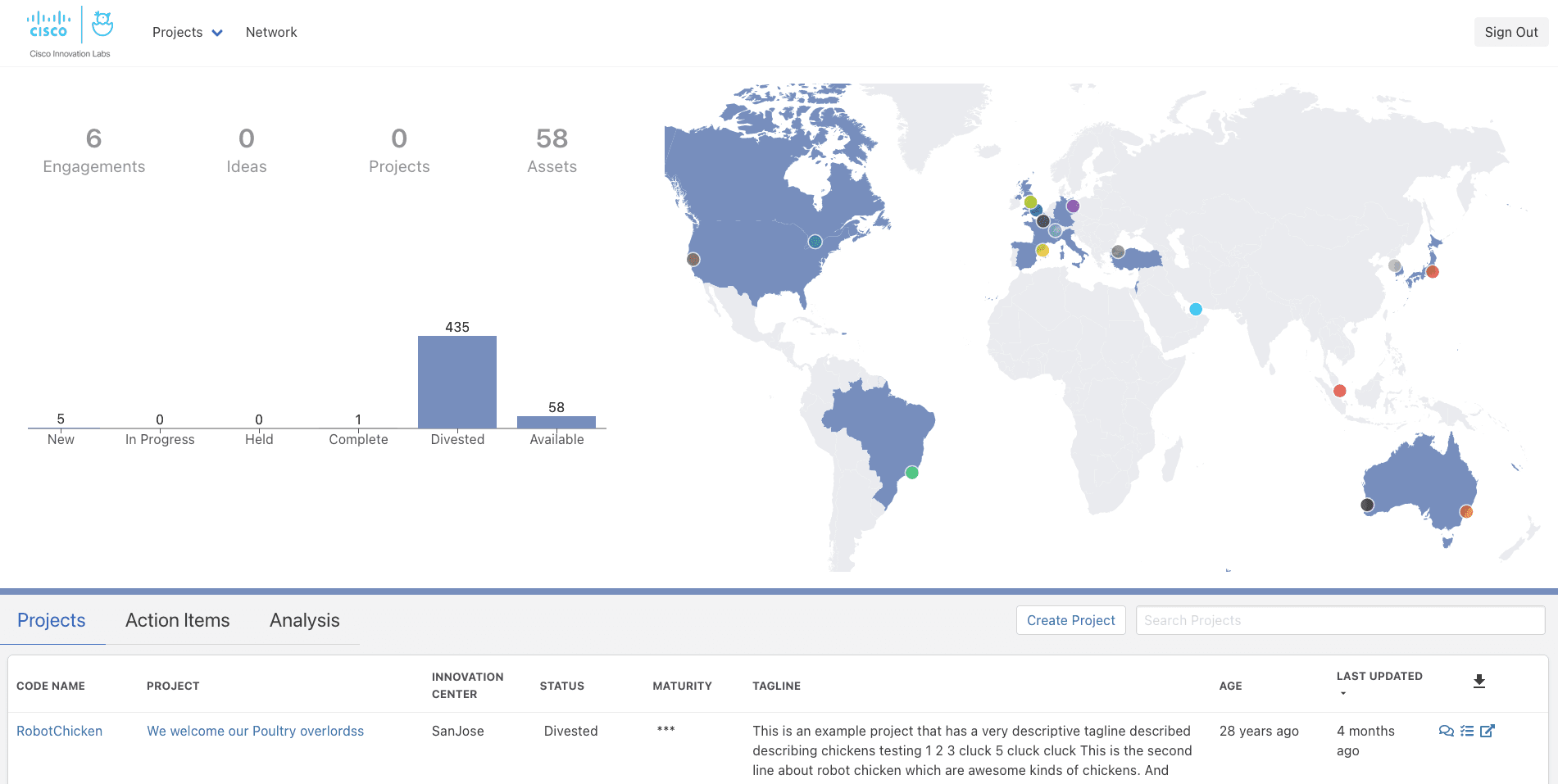Open the Network menu item

(271, 32)
